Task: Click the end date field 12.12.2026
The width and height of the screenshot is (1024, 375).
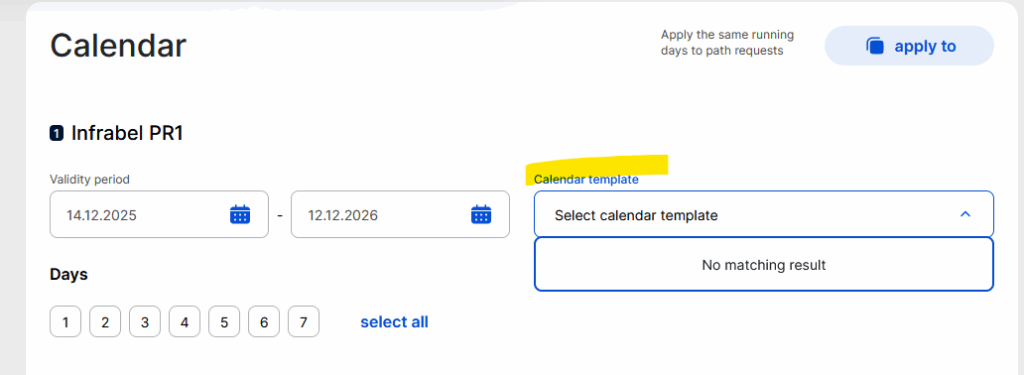Action: (400, 214)
